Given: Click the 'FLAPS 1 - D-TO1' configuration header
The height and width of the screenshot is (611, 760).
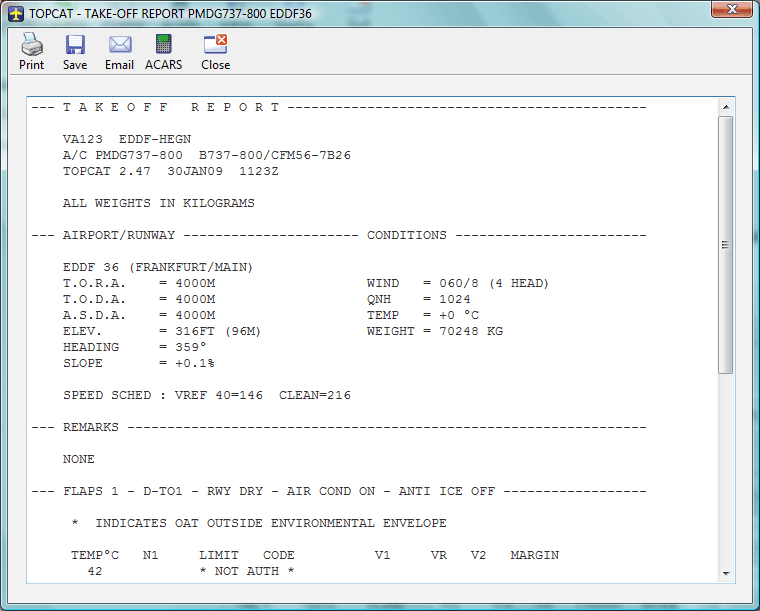Looking at the screenshot, I should click(x=123, y=491).
